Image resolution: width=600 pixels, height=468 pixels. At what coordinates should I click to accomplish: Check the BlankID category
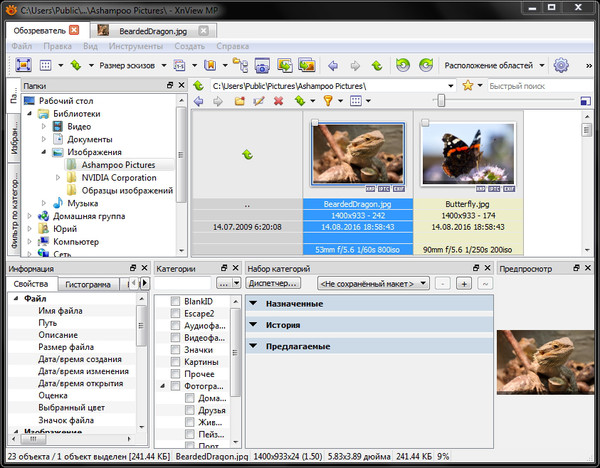[x=175, y=302]
